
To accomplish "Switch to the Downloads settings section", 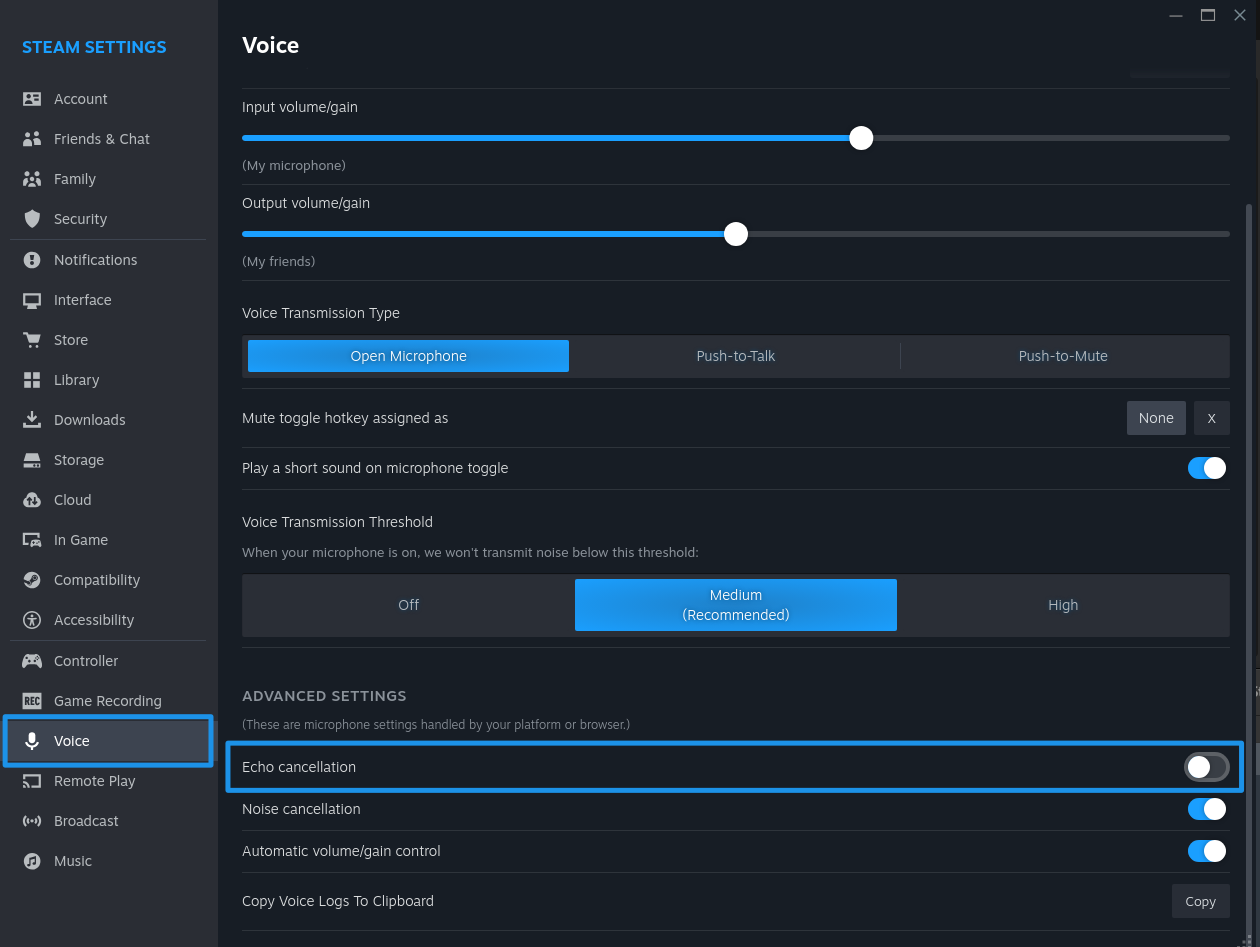I will (108, 420).
